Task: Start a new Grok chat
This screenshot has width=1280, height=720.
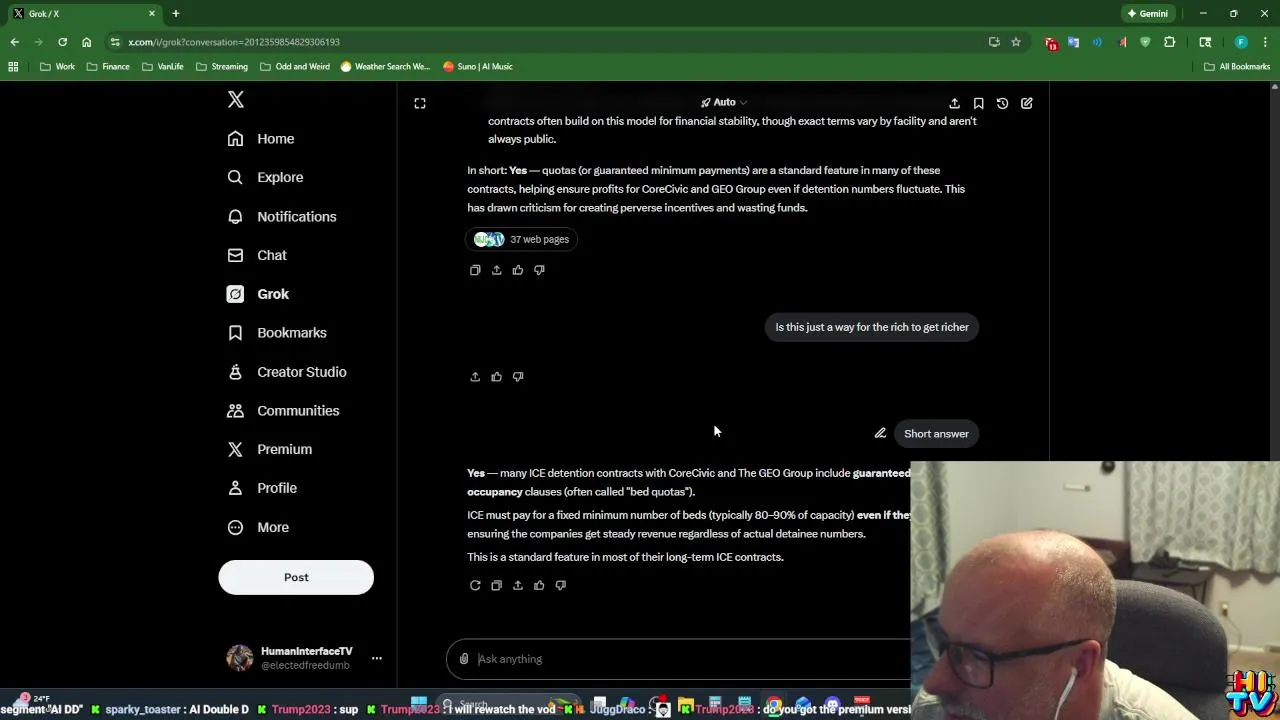Action: click(1027, 103)
